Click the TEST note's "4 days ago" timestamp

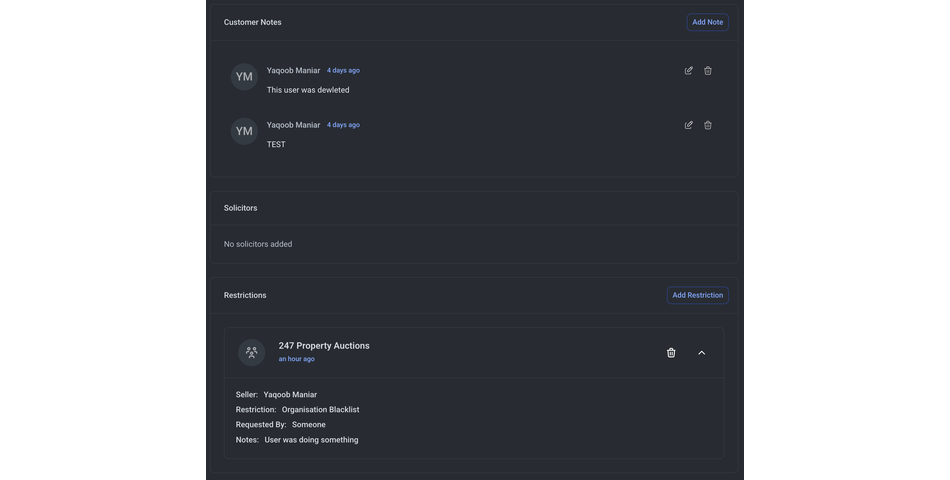coord(343,125)
